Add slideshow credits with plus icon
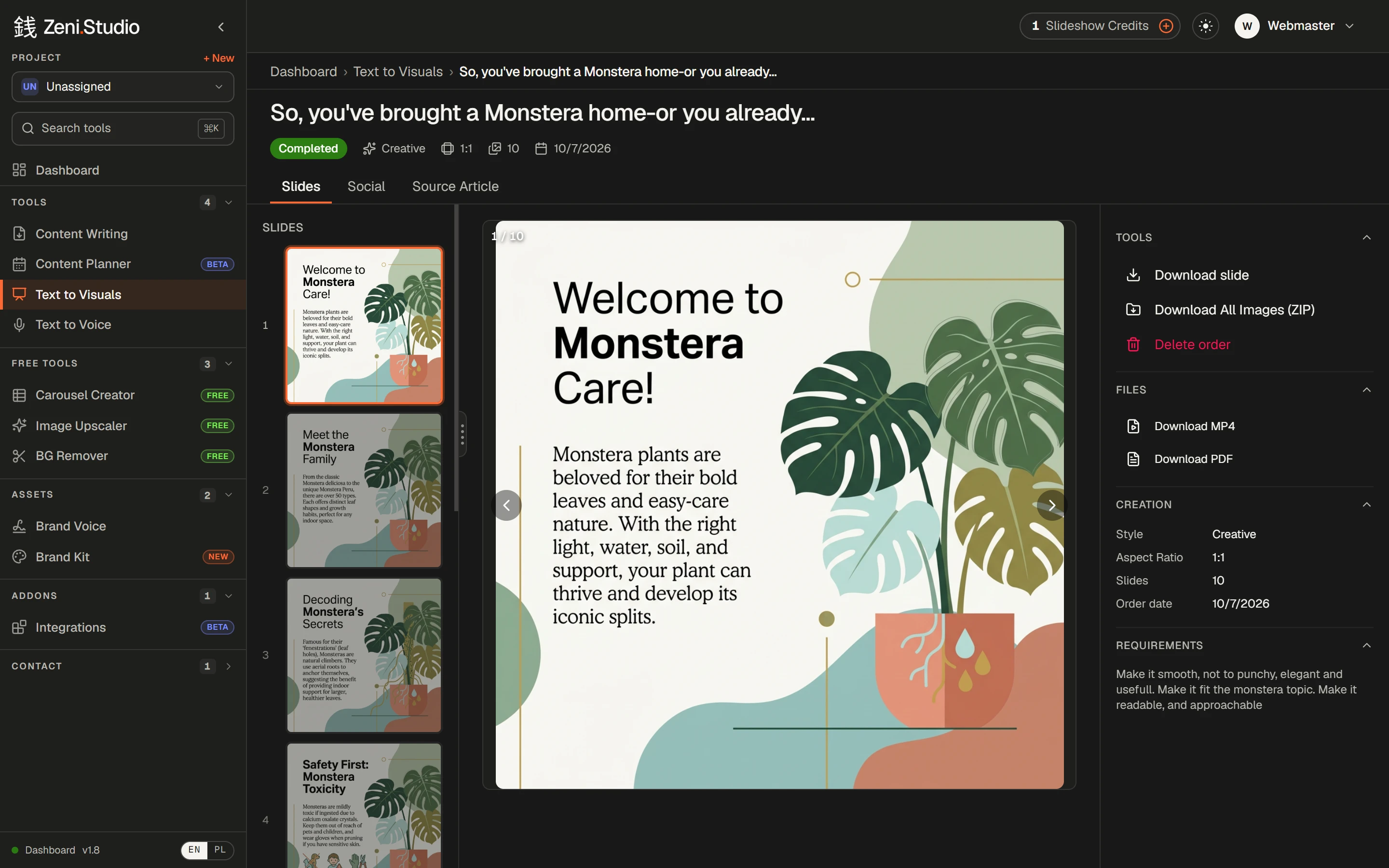1389x868 pixels. click(1166, 26)
